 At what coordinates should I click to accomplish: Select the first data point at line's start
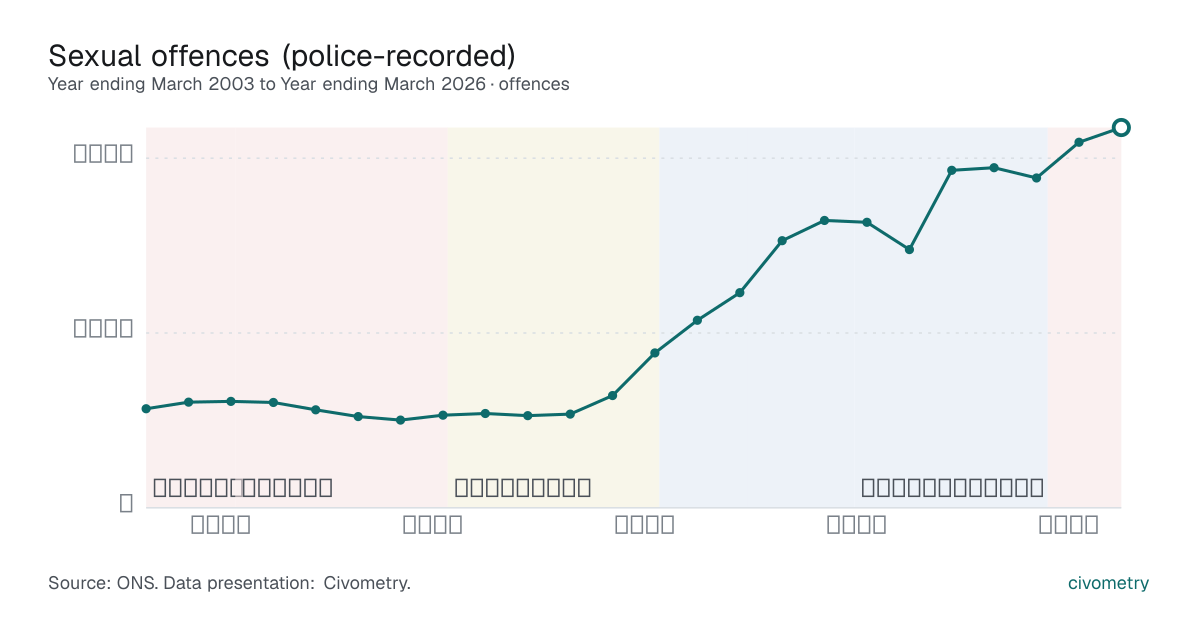(146, 409)
